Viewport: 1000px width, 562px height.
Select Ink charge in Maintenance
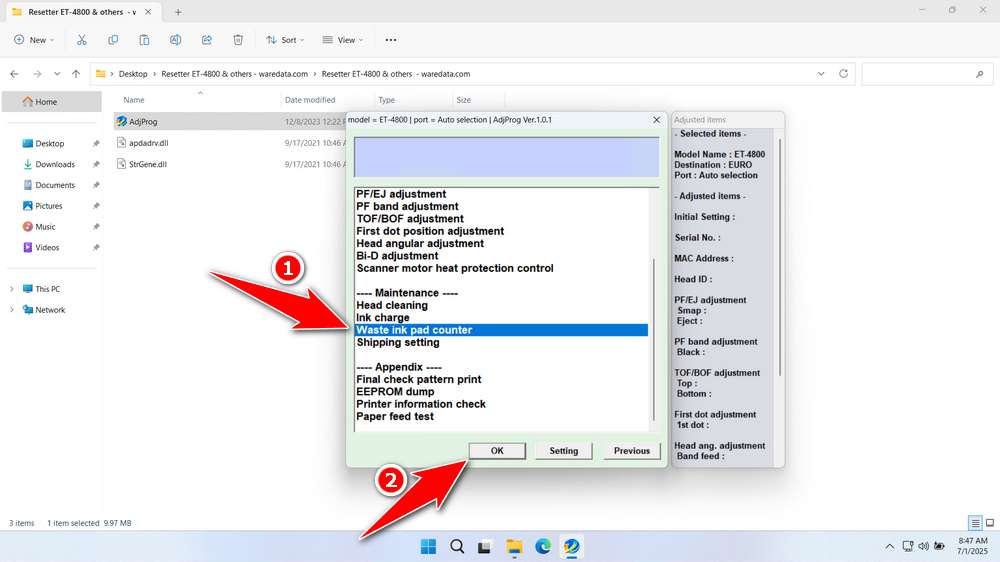tap(383, 318)
